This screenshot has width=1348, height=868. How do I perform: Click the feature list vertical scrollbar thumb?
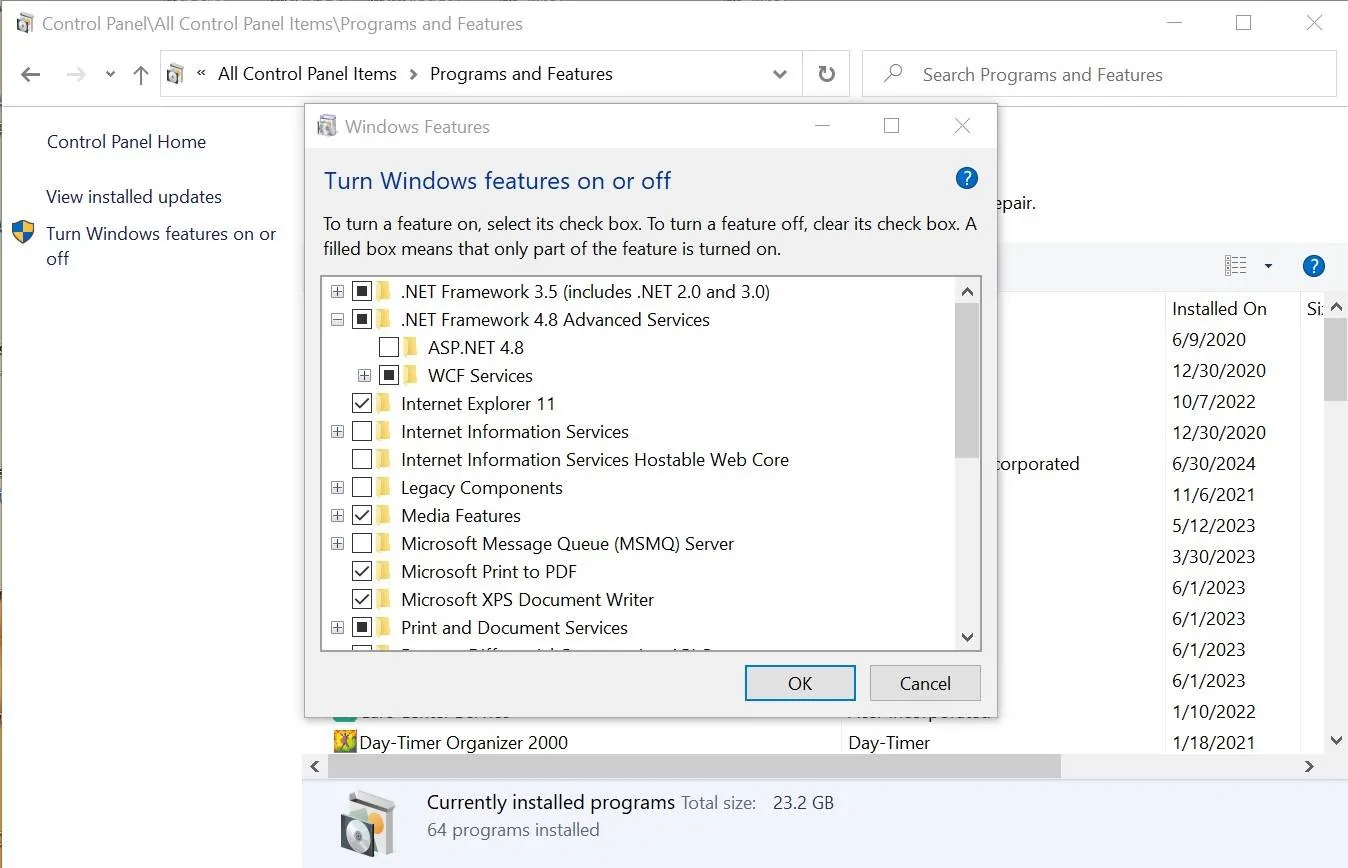[967, 381]
